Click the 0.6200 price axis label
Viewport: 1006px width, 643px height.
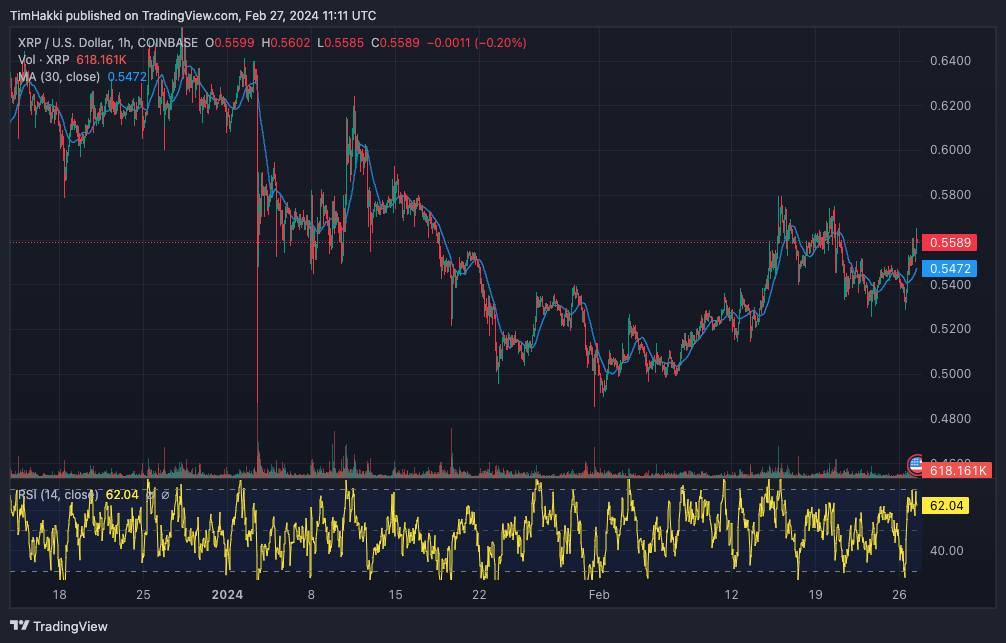coord(950,105)
